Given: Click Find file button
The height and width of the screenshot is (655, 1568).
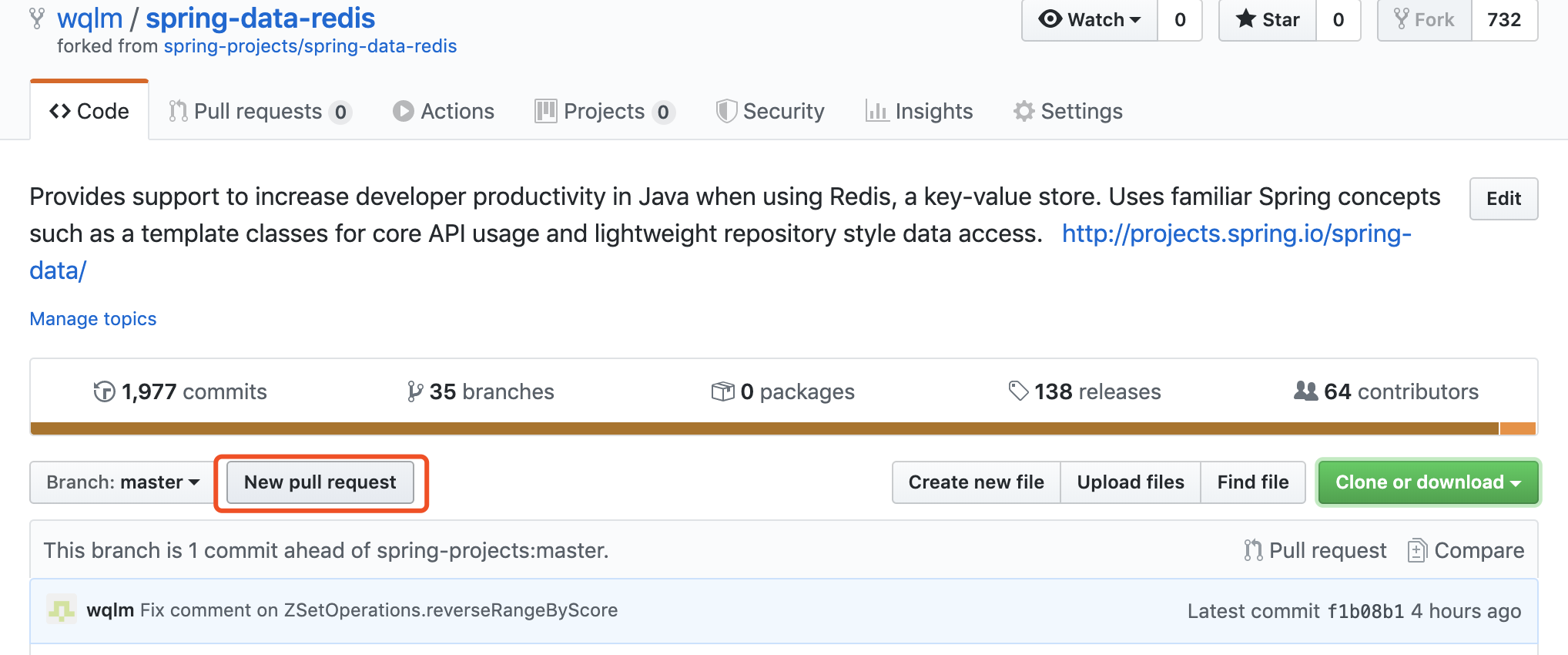Looking at the screenshot, I should coord(1253,482).
